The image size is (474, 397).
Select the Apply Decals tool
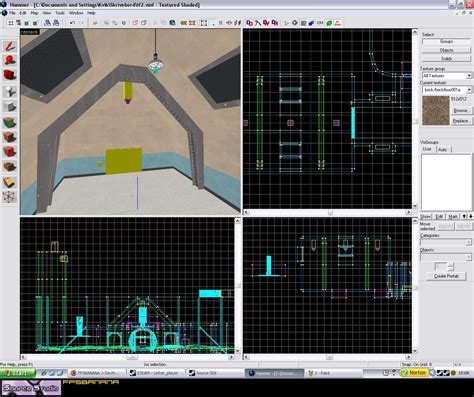click(10, 151)
